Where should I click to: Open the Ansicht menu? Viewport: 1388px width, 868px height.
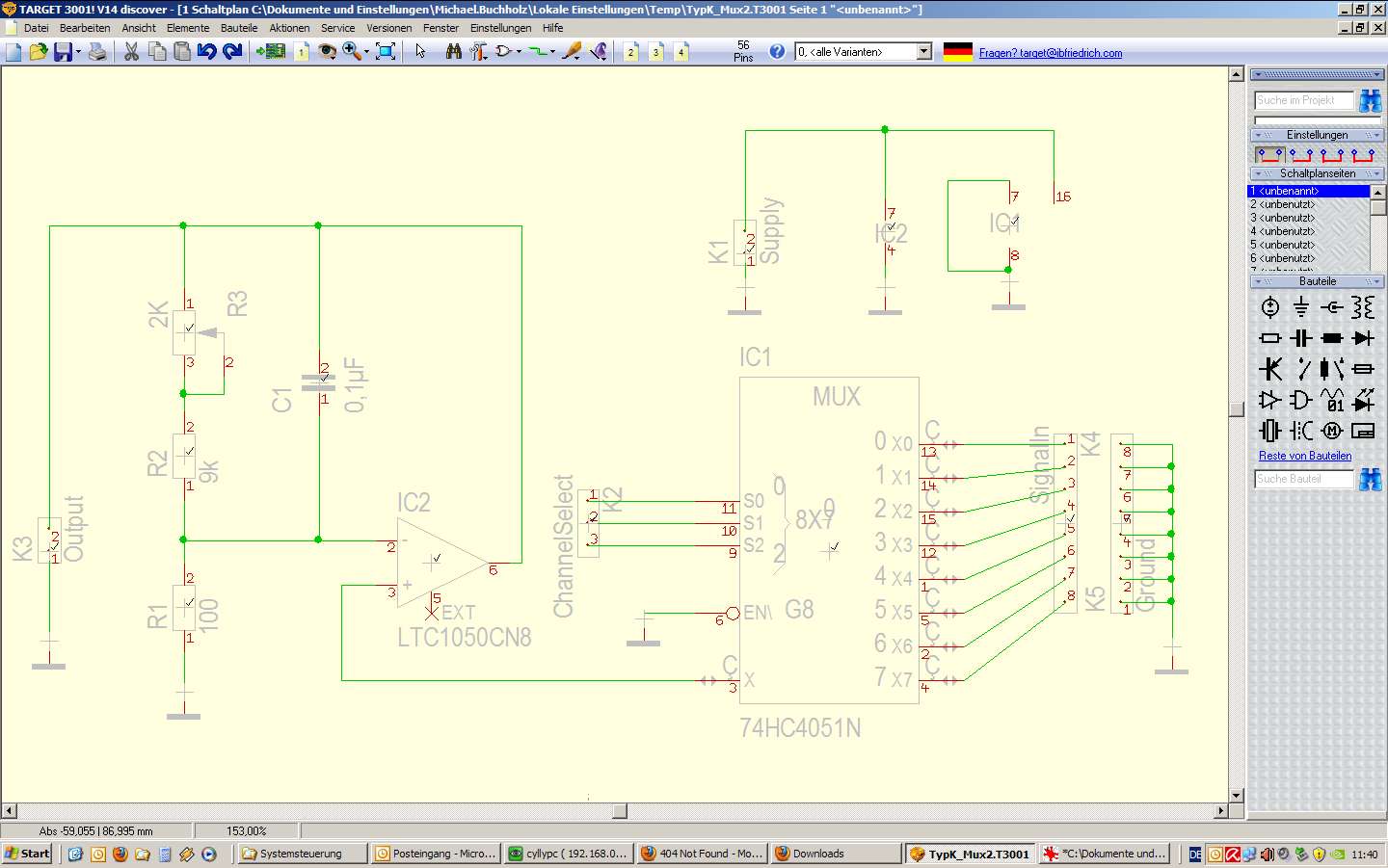coord(139,28)
